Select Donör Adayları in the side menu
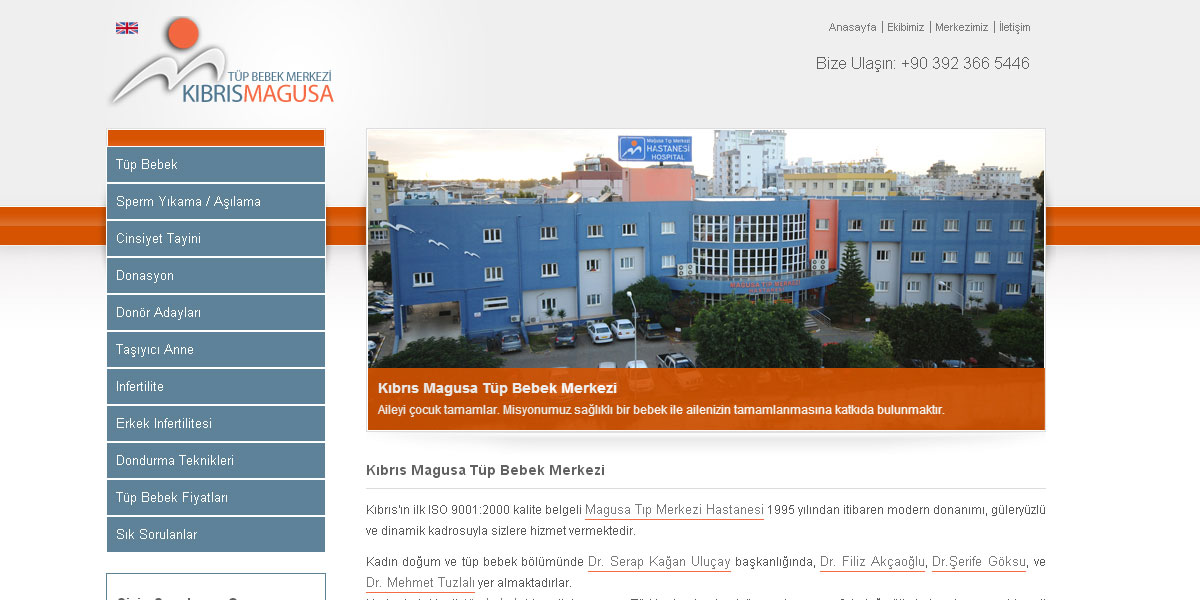The height and width of the screenshot is (600, 1200). click(216, 313)
